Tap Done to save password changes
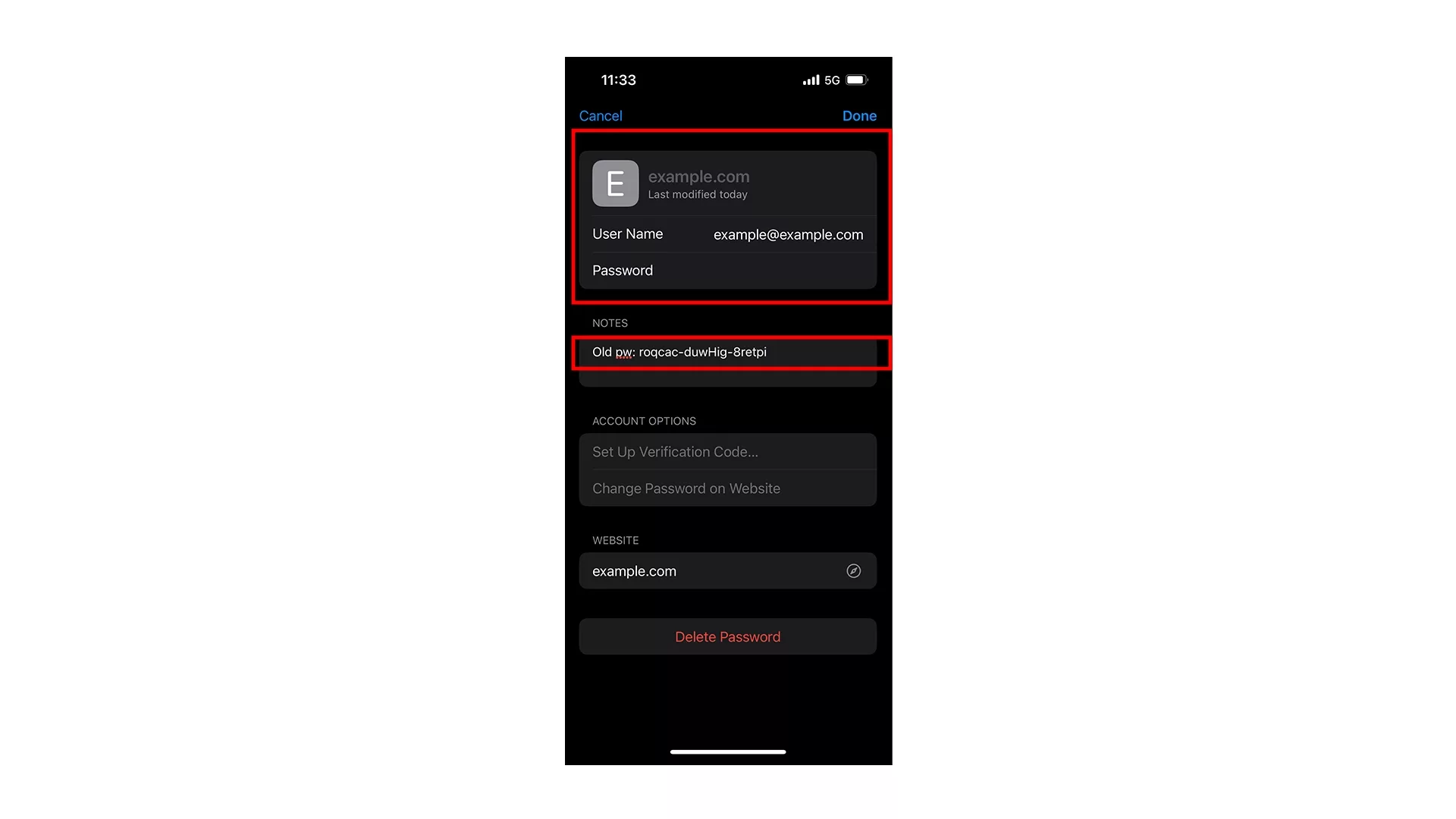 coord(859,115)
